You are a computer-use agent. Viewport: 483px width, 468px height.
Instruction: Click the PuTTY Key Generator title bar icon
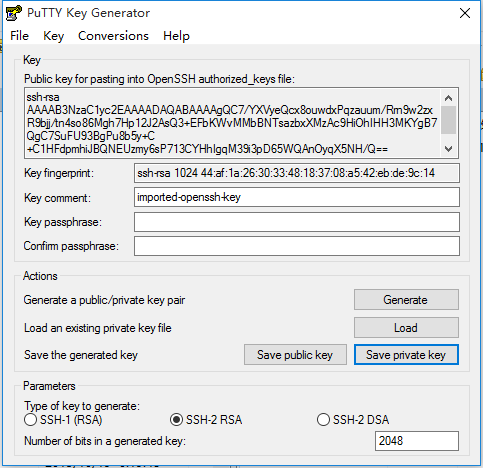14,13
